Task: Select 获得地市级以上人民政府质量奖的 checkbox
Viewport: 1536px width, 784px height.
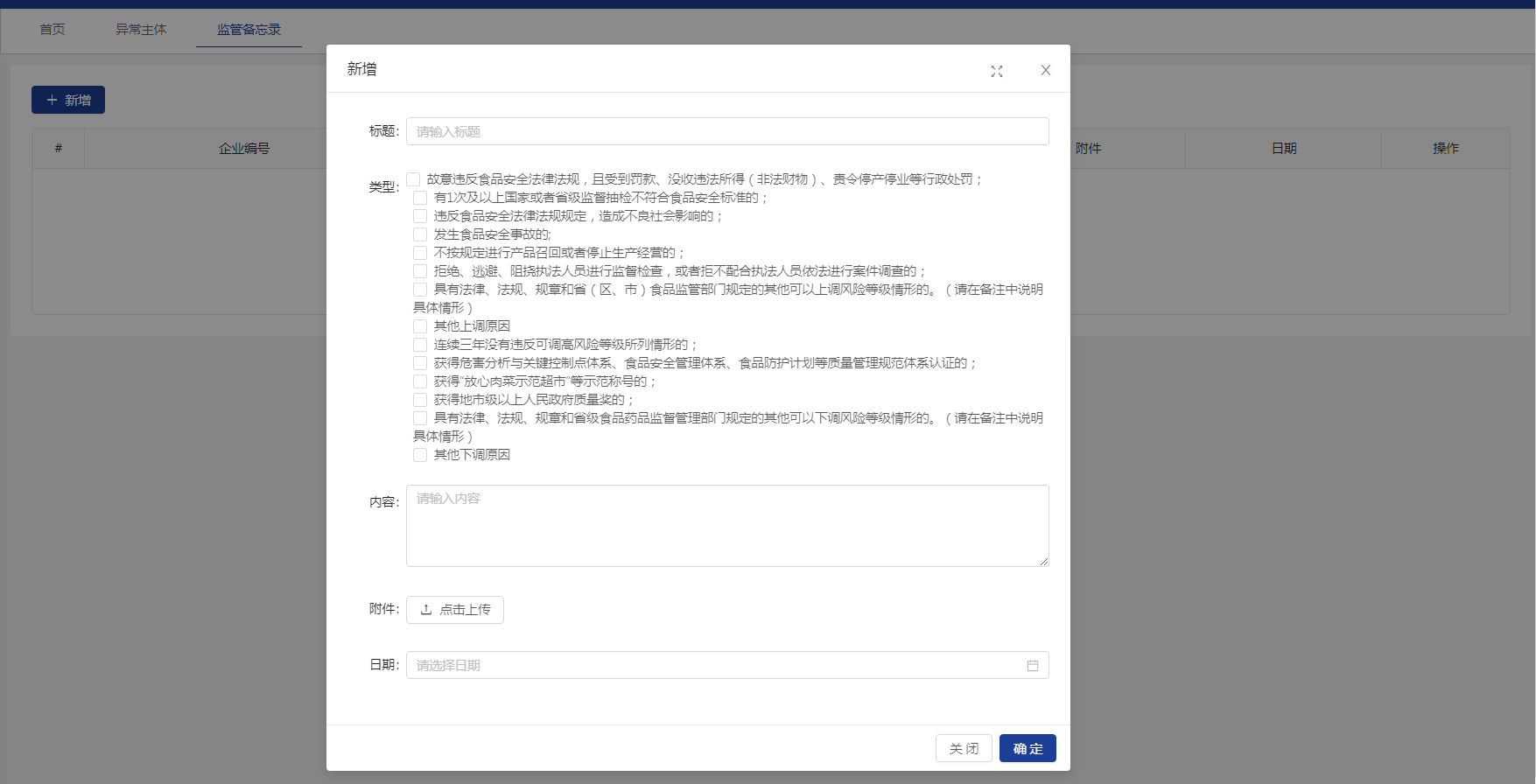Action: pyautogui.click(x=420, y=400)
